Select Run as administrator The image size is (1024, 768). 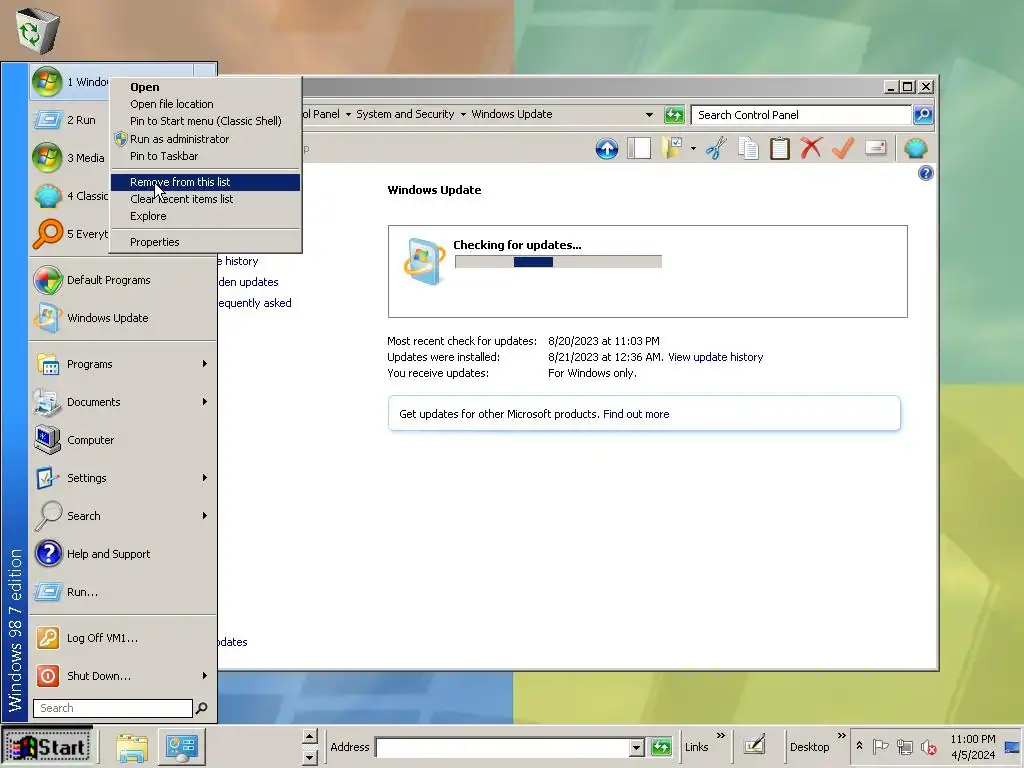[x=205, y=138]
